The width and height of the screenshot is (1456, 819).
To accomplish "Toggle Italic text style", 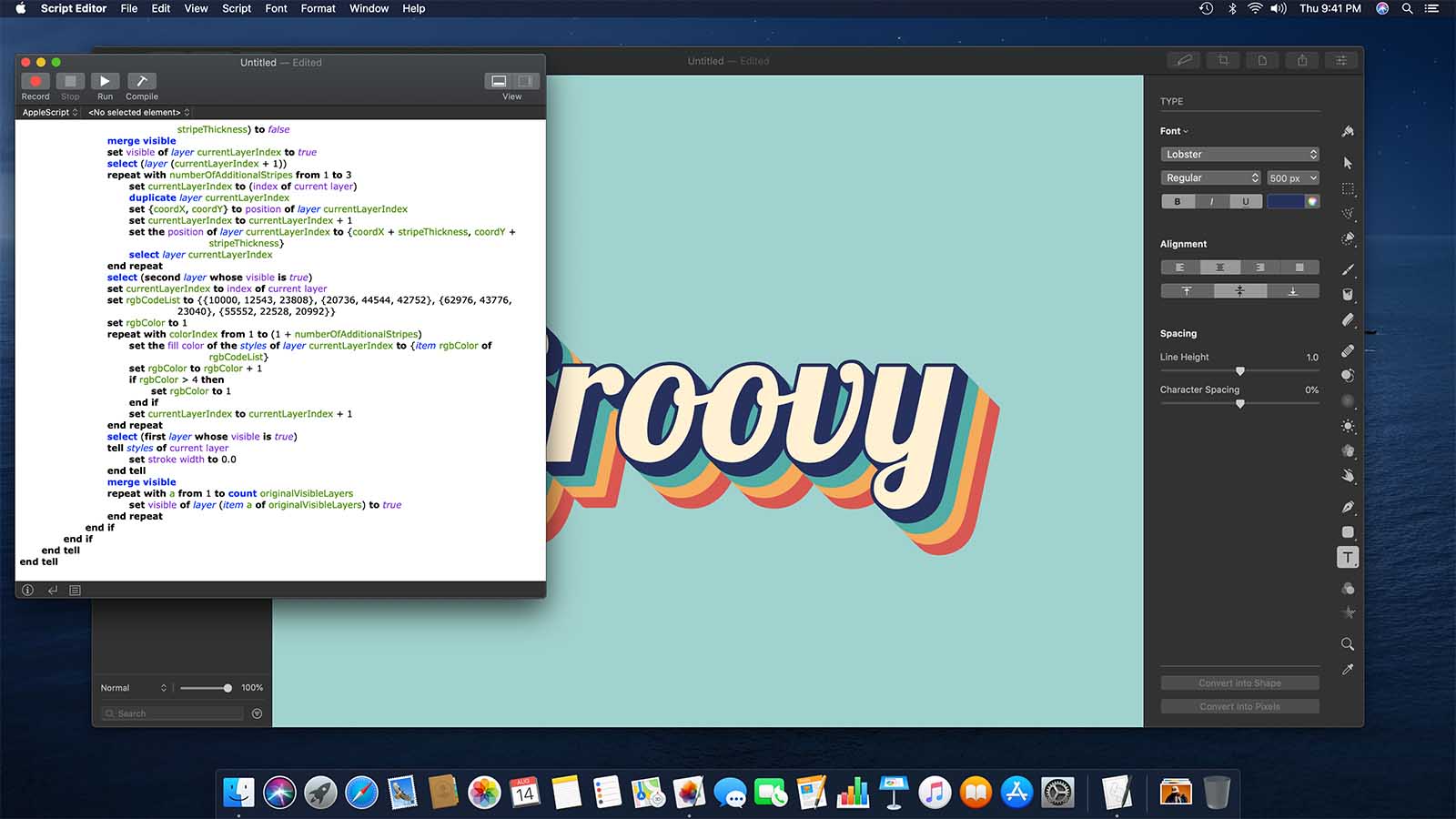I will click(1211, 202).
